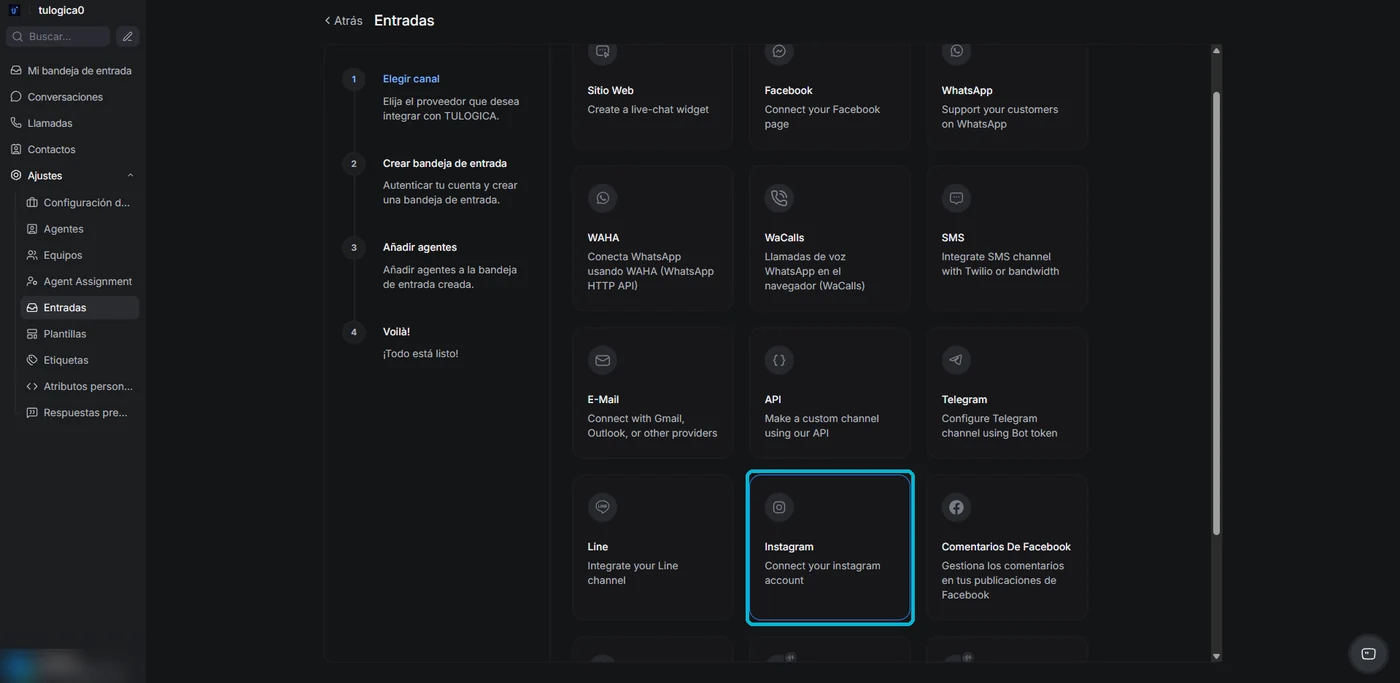This screenshot has height=683, width=1400.
Task: Open Mi bandeja de entrada
Action: point(71,71)
